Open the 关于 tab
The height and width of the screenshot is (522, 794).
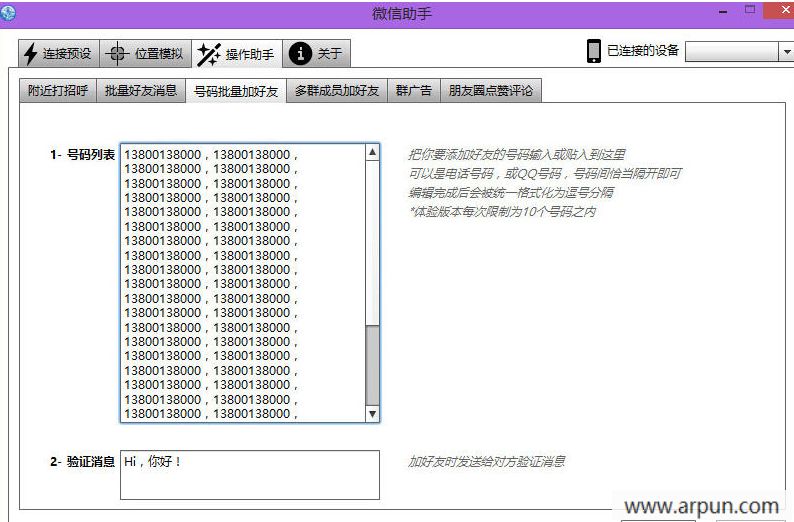tap(316, 53)
